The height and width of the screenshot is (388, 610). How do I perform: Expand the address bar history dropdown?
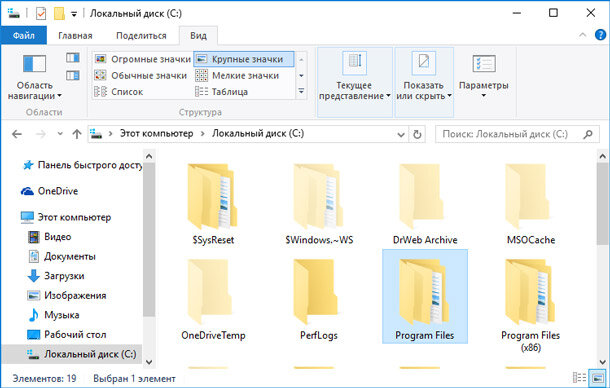401,135
